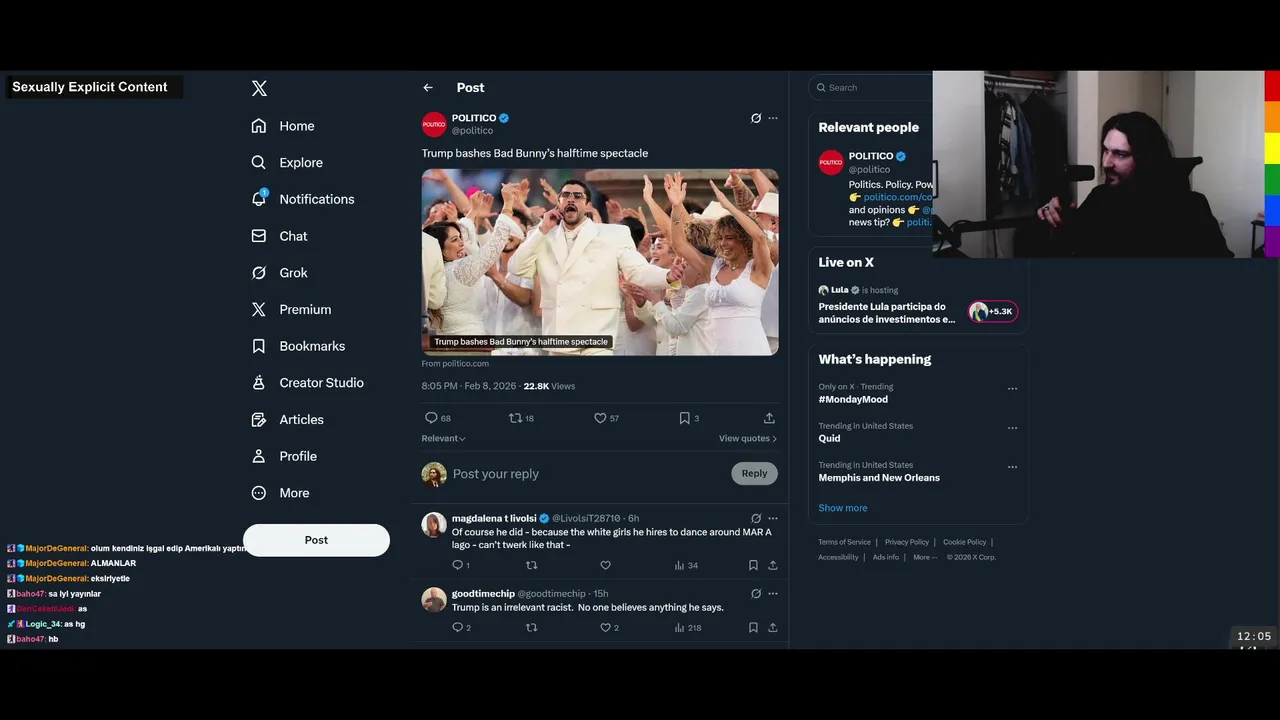Click the More circle icon
The height and width of the screenshot is (720, 1280).
coord(259,493)
